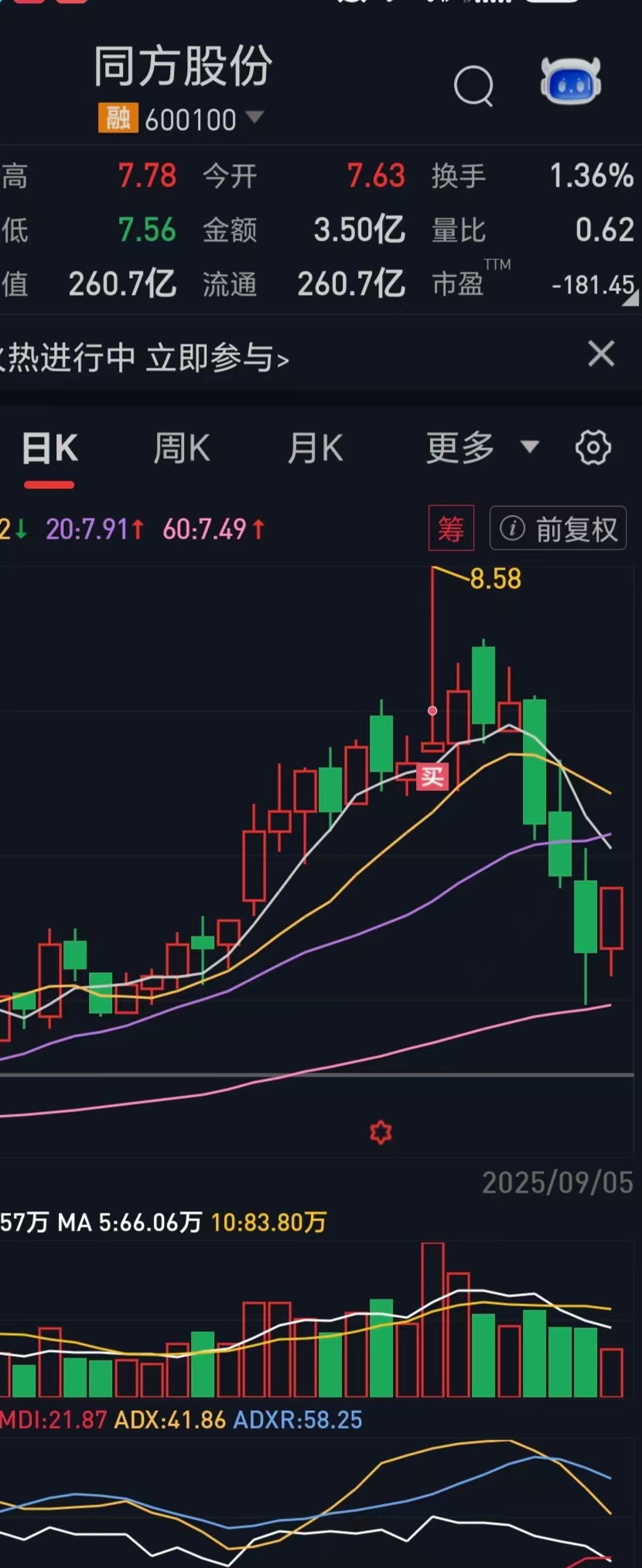Expand the 更多 period dropdown
The image size is (642, 1568).
point(482,448)
